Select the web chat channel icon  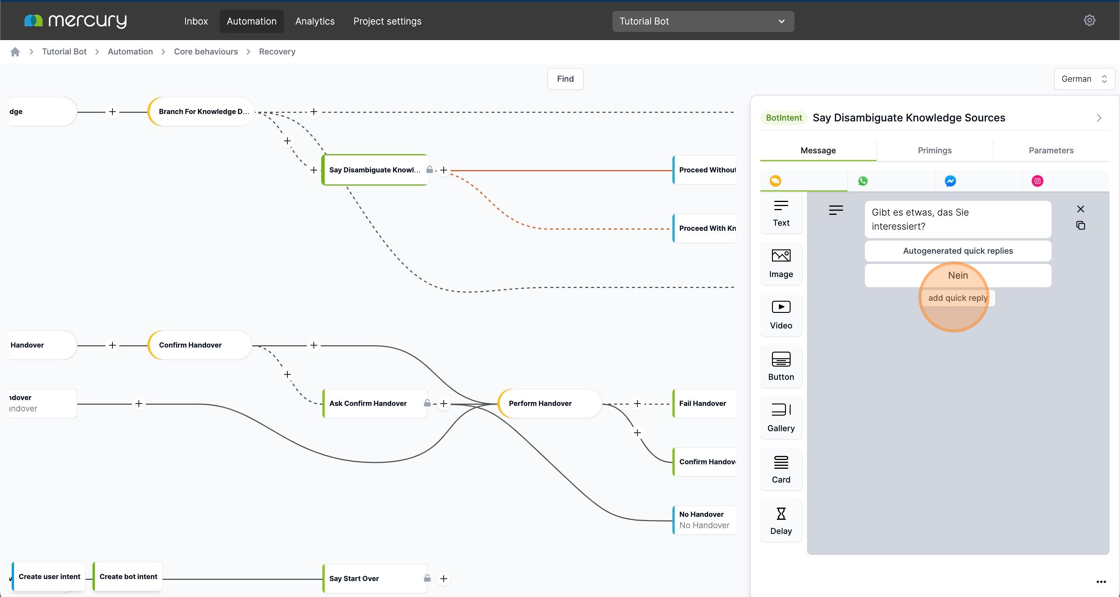click(775, 181)
